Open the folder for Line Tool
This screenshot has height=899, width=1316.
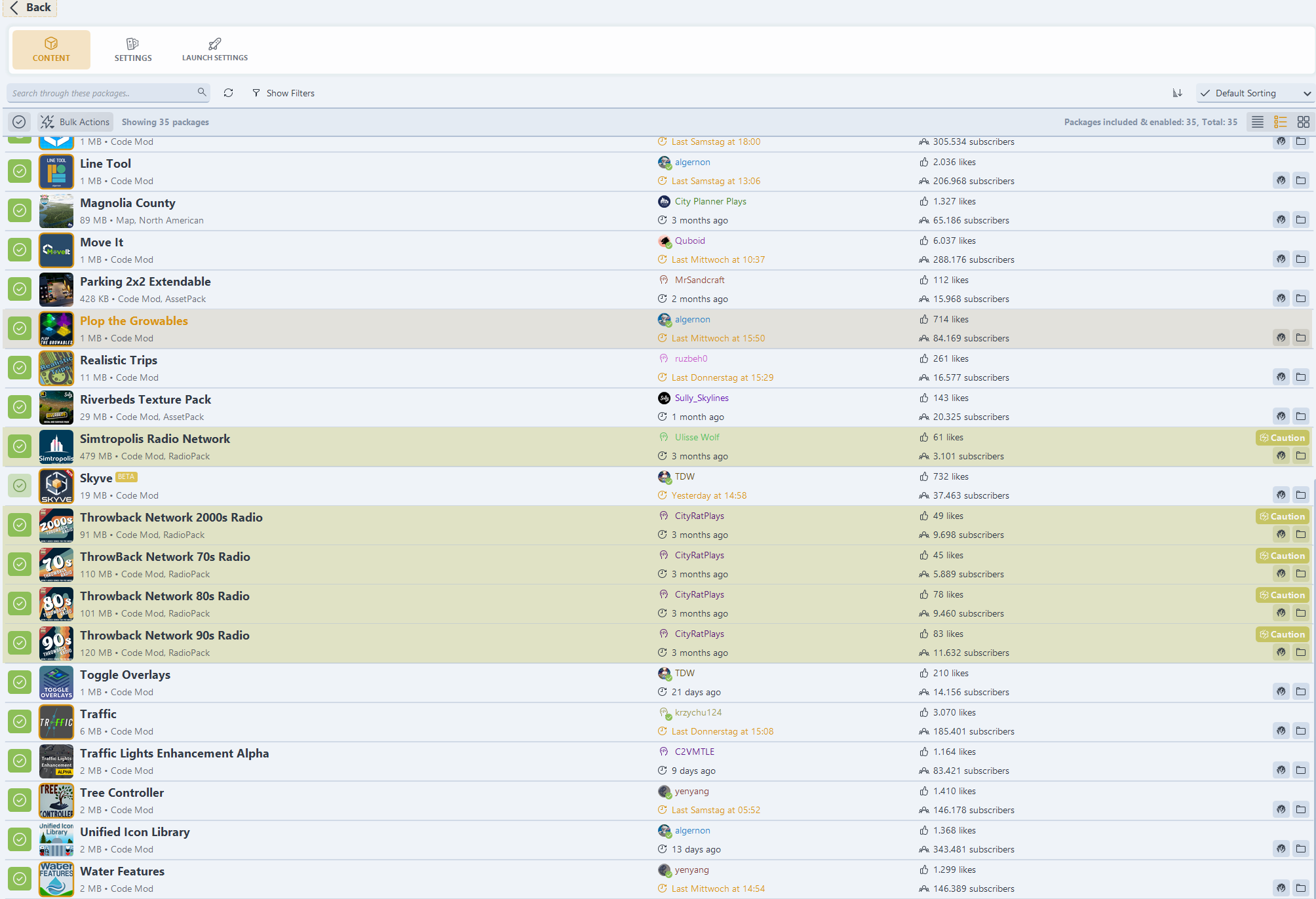(x=1301, y=180)
